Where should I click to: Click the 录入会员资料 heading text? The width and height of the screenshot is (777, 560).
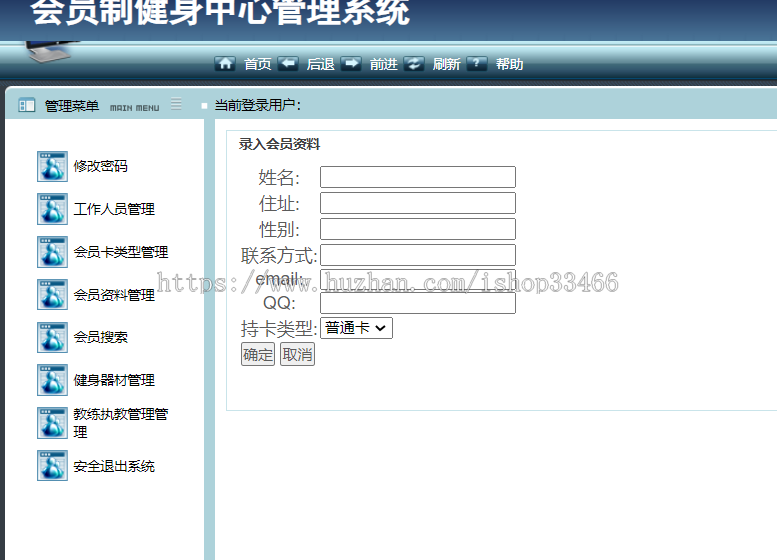coord(279,144)
